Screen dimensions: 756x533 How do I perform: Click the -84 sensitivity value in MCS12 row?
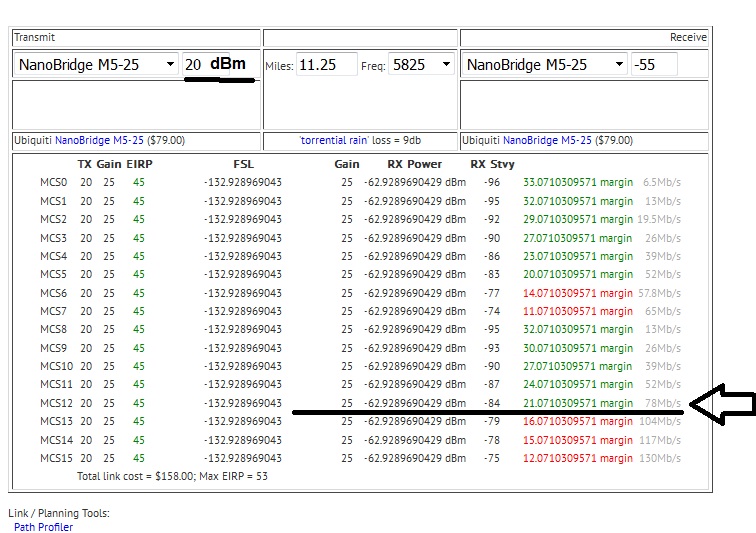(x=492, y=403)
